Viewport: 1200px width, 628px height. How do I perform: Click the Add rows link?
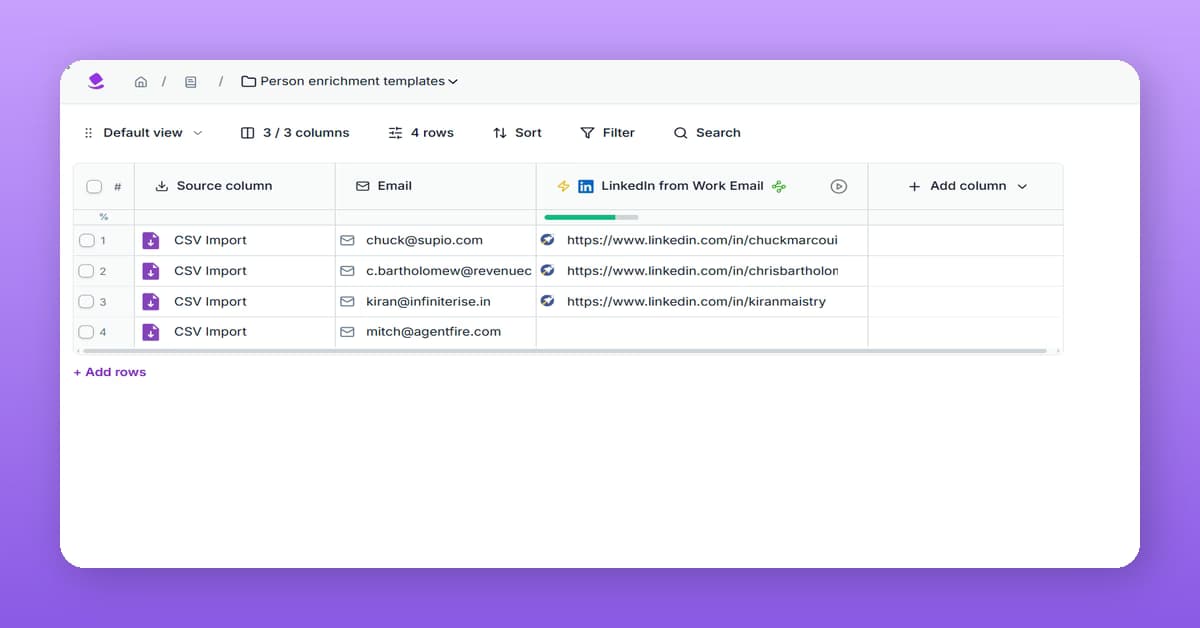(x=109, y=372)
